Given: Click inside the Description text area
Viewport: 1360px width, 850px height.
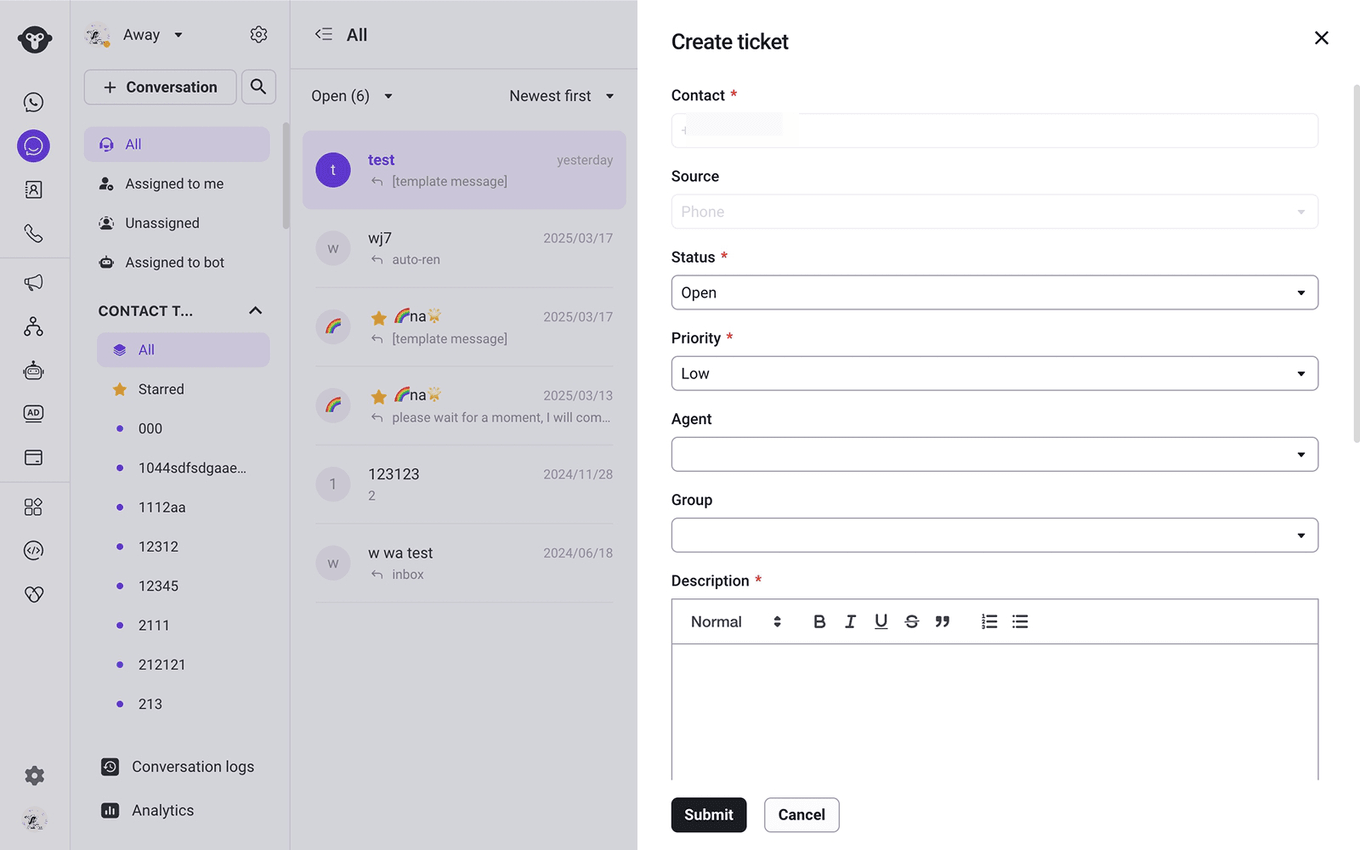Looking at the screenshot, I should [994, 712].
